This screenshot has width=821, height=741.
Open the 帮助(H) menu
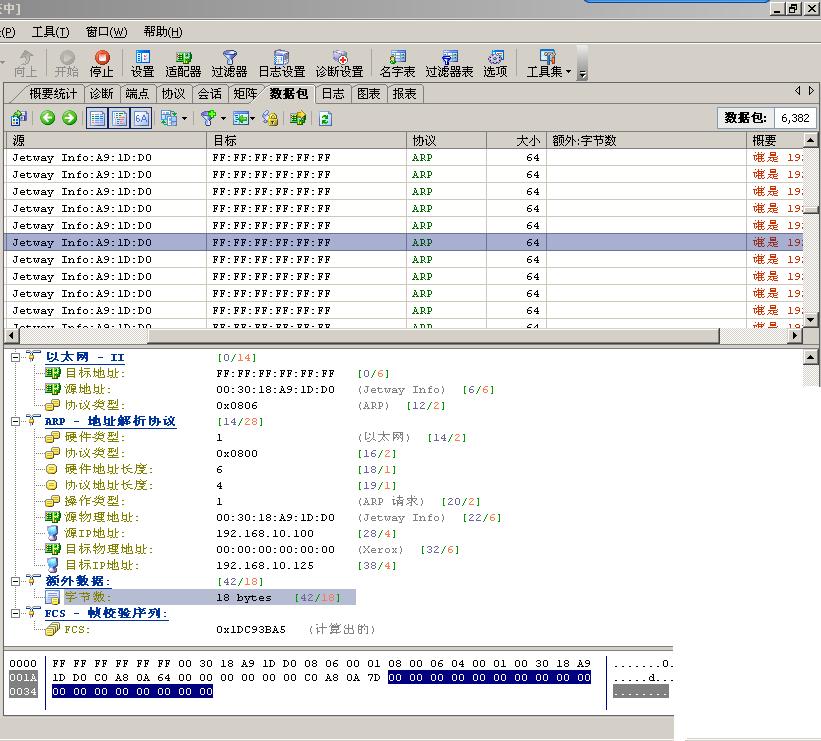(163, 32)
